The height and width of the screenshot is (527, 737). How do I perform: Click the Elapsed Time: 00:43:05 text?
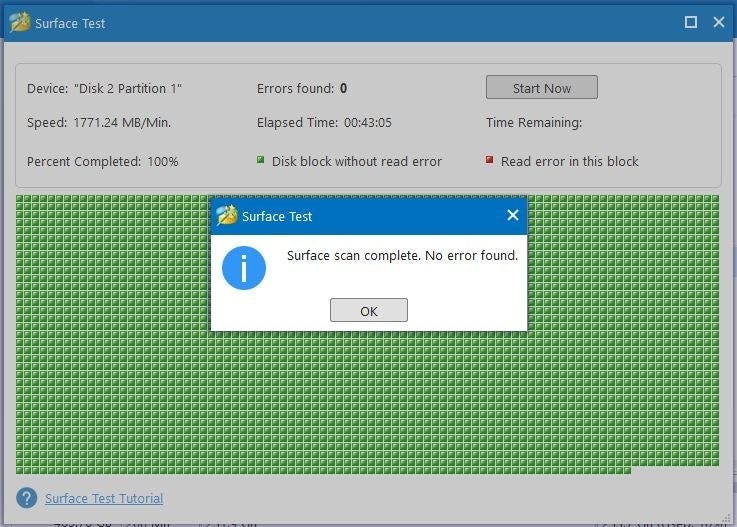click(x=324, y=123)
